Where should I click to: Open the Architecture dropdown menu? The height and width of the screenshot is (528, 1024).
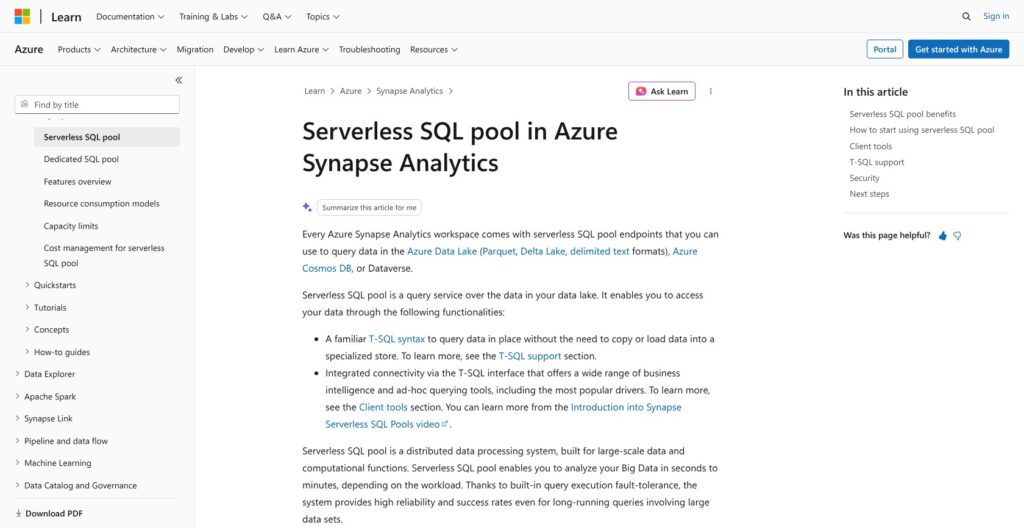(138, 49)
